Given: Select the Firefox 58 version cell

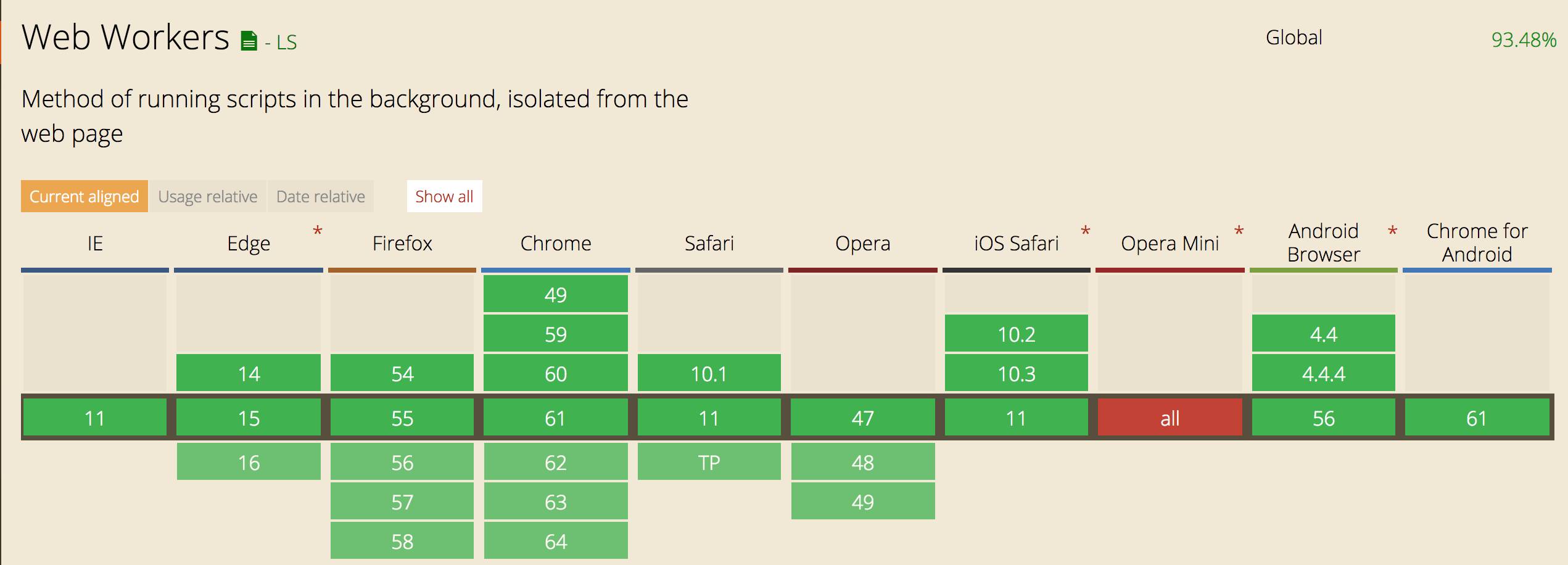Looking at the screenshot, I should (x=402, y=541).
